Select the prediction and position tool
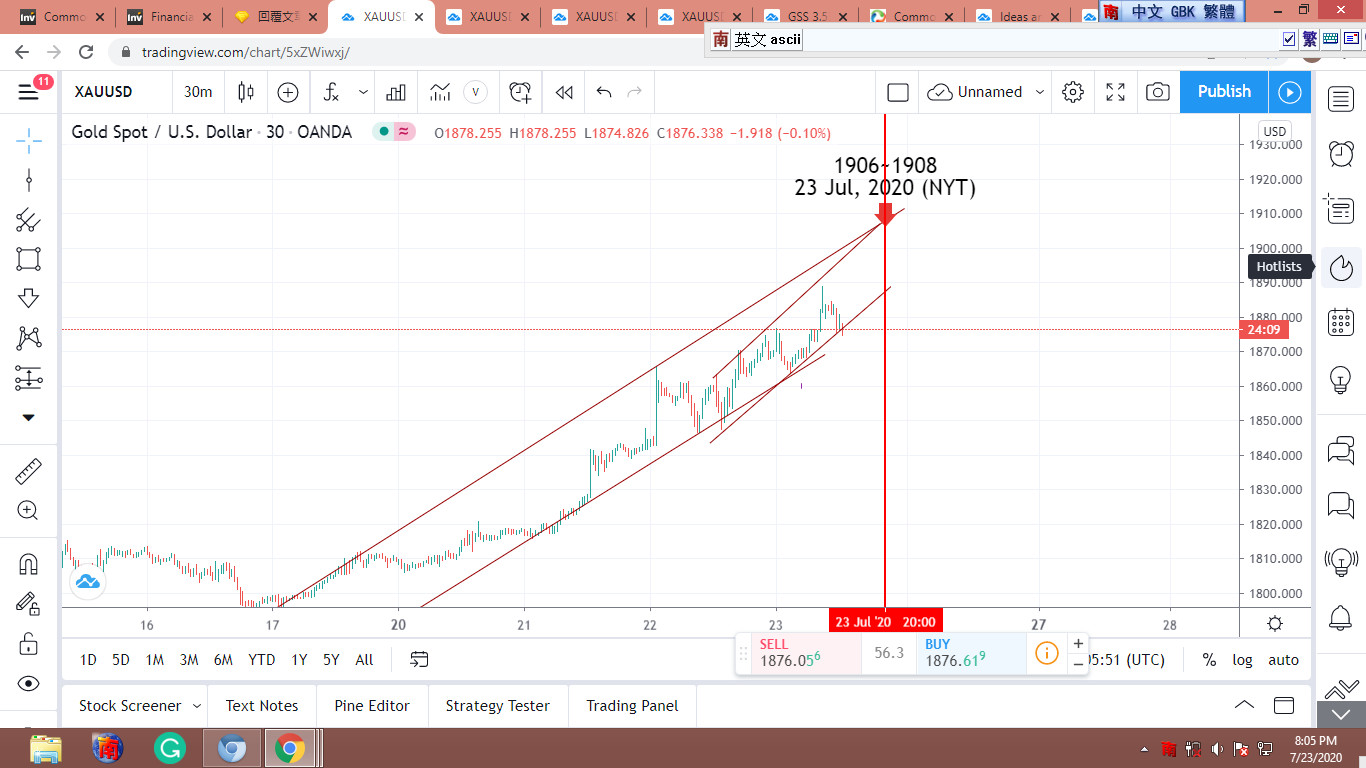Screen dimensions: 1366x768 29,378
